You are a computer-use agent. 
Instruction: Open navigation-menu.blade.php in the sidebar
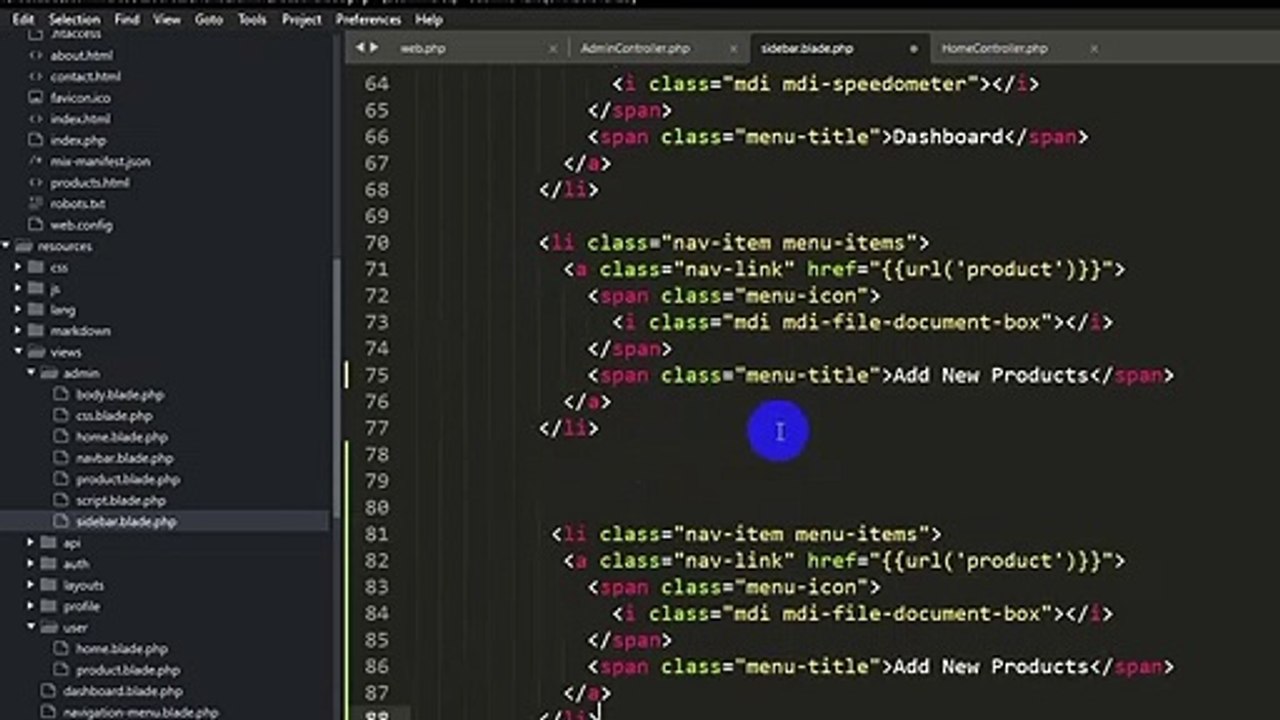pos(140,713)
